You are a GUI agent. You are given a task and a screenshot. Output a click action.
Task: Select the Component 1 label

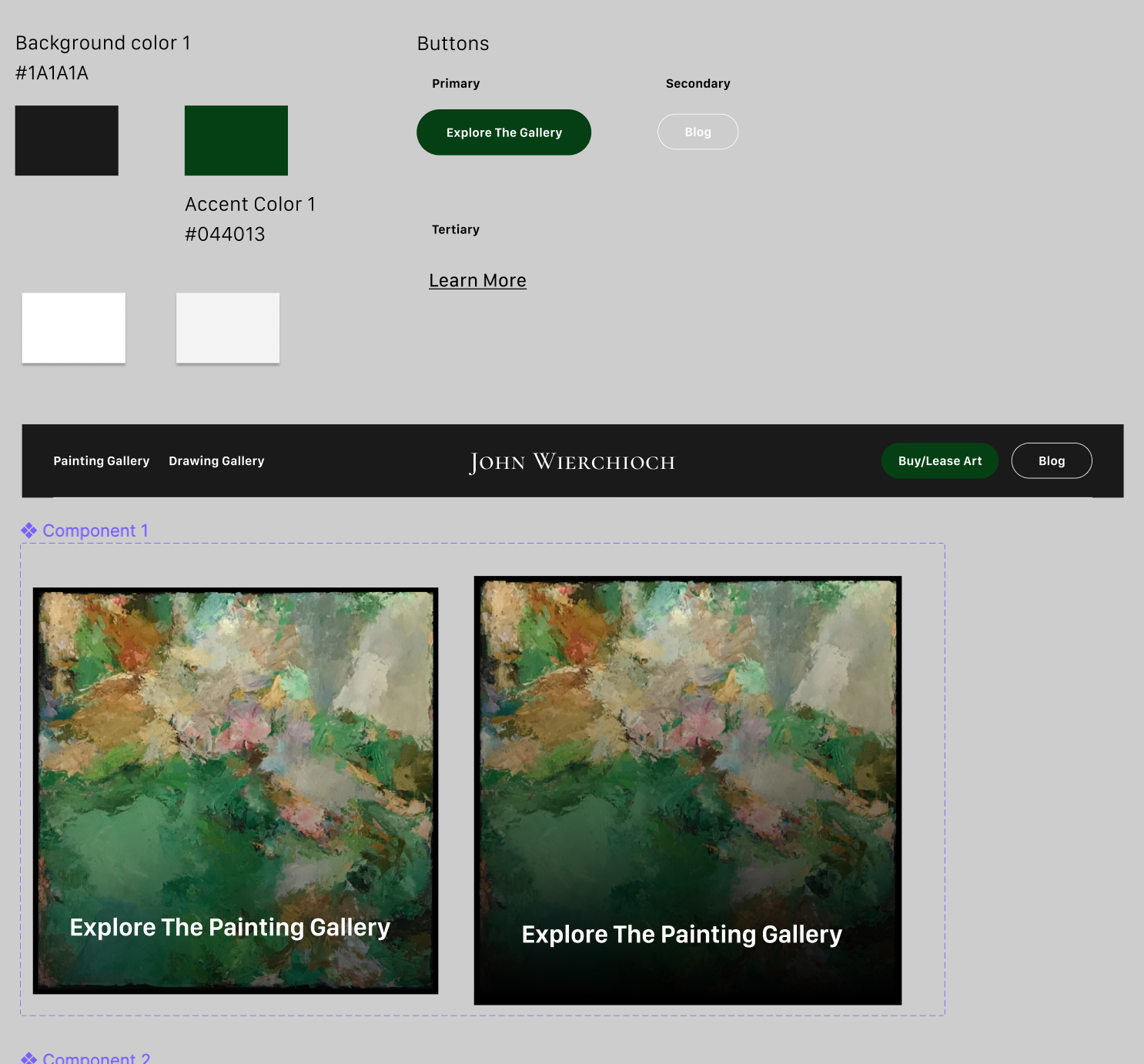[x=95, y=530]
